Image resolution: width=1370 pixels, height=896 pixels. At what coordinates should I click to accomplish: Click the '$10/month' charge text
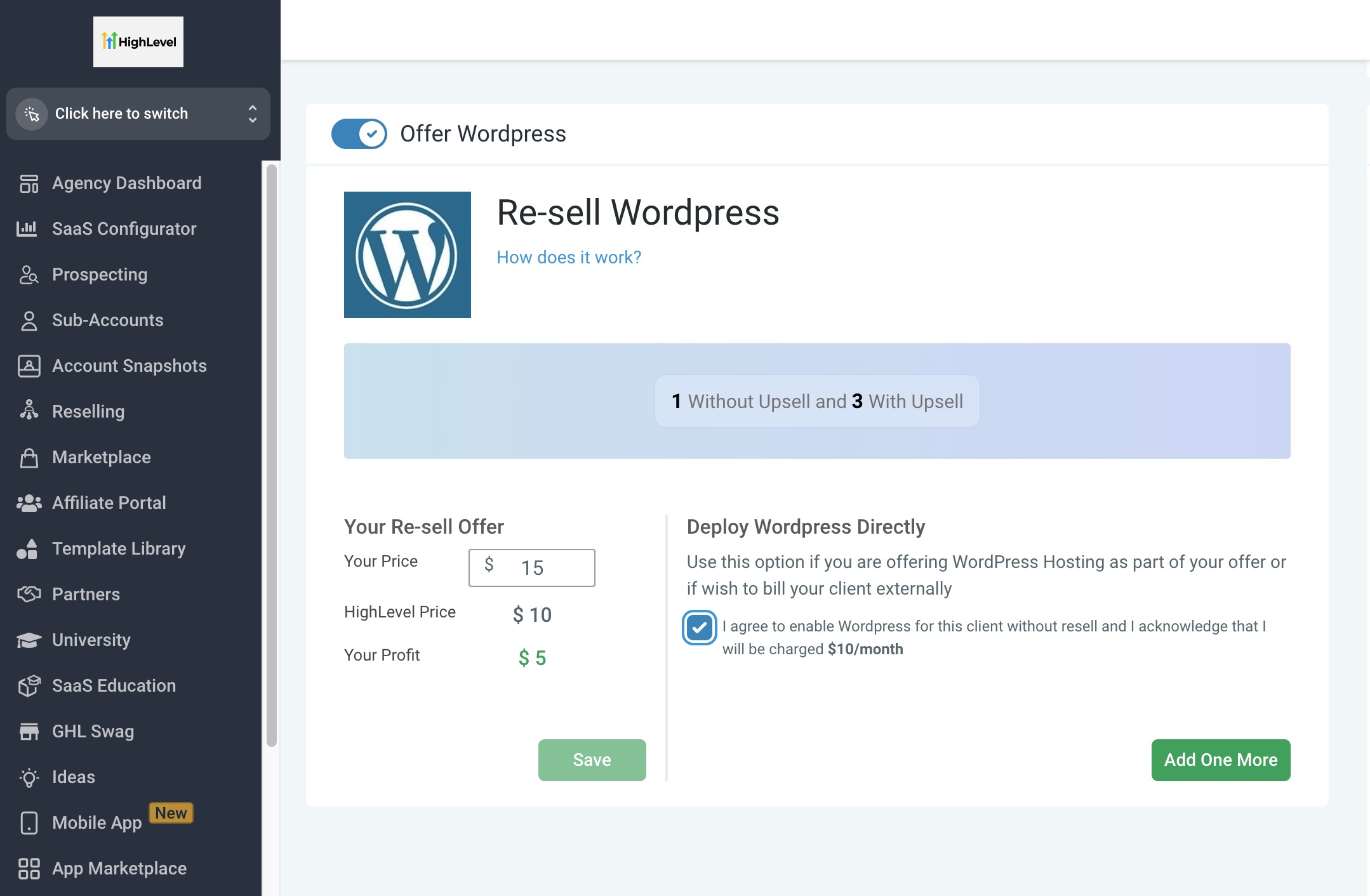(865, 649)
